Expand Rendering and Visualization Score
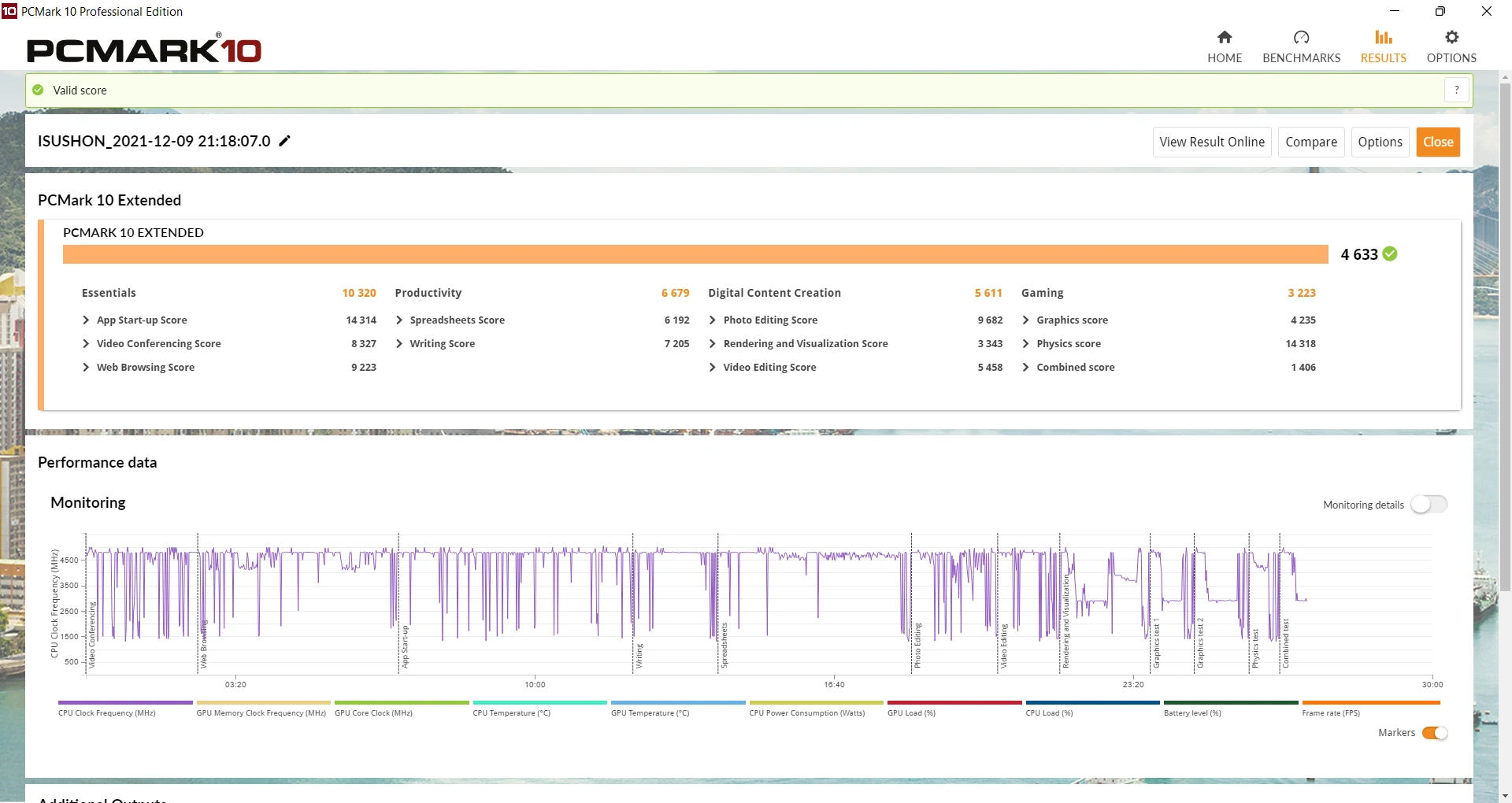 coord(713,343)
